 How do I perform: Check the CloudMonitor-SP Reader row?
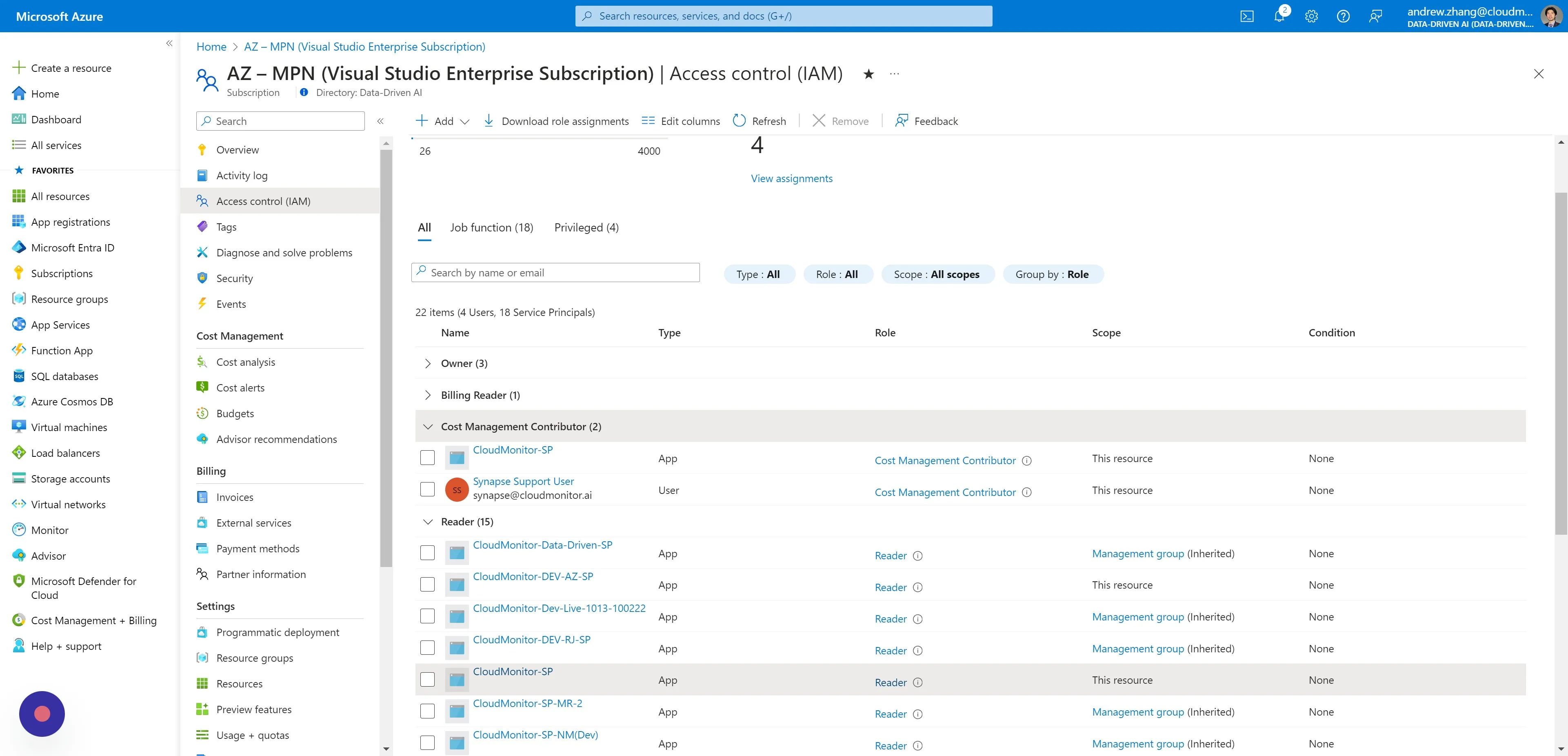[x=427, y=679]
